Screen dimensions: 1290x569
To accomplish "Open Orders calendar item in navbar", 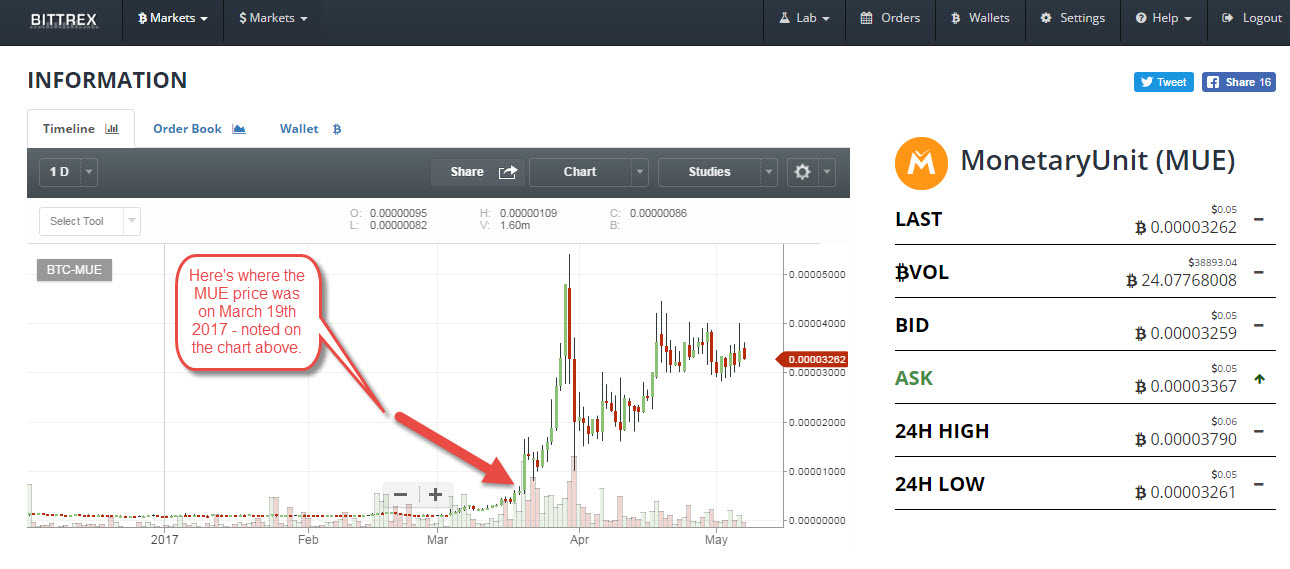I will [x=890, y=18].
